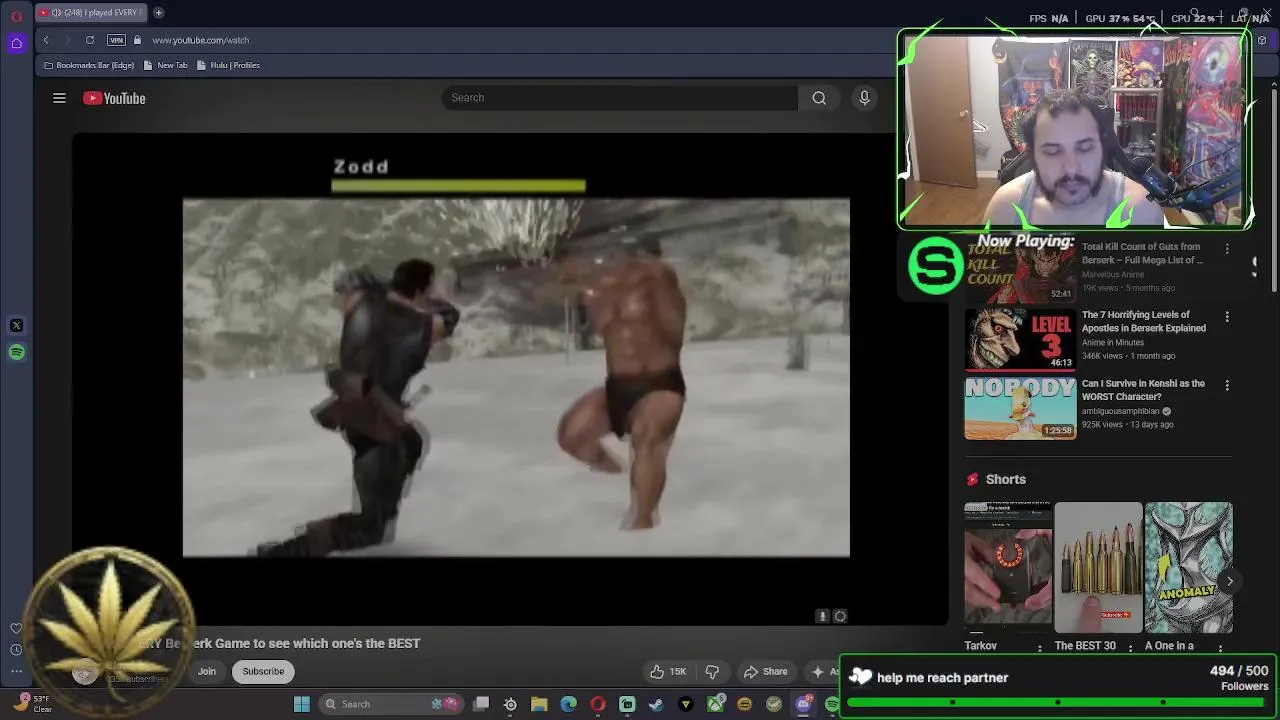Open Spotify in Opera sidebar
Image resolution: width=1280 pixels, height=720 pixels.
[x=16, y=352]
